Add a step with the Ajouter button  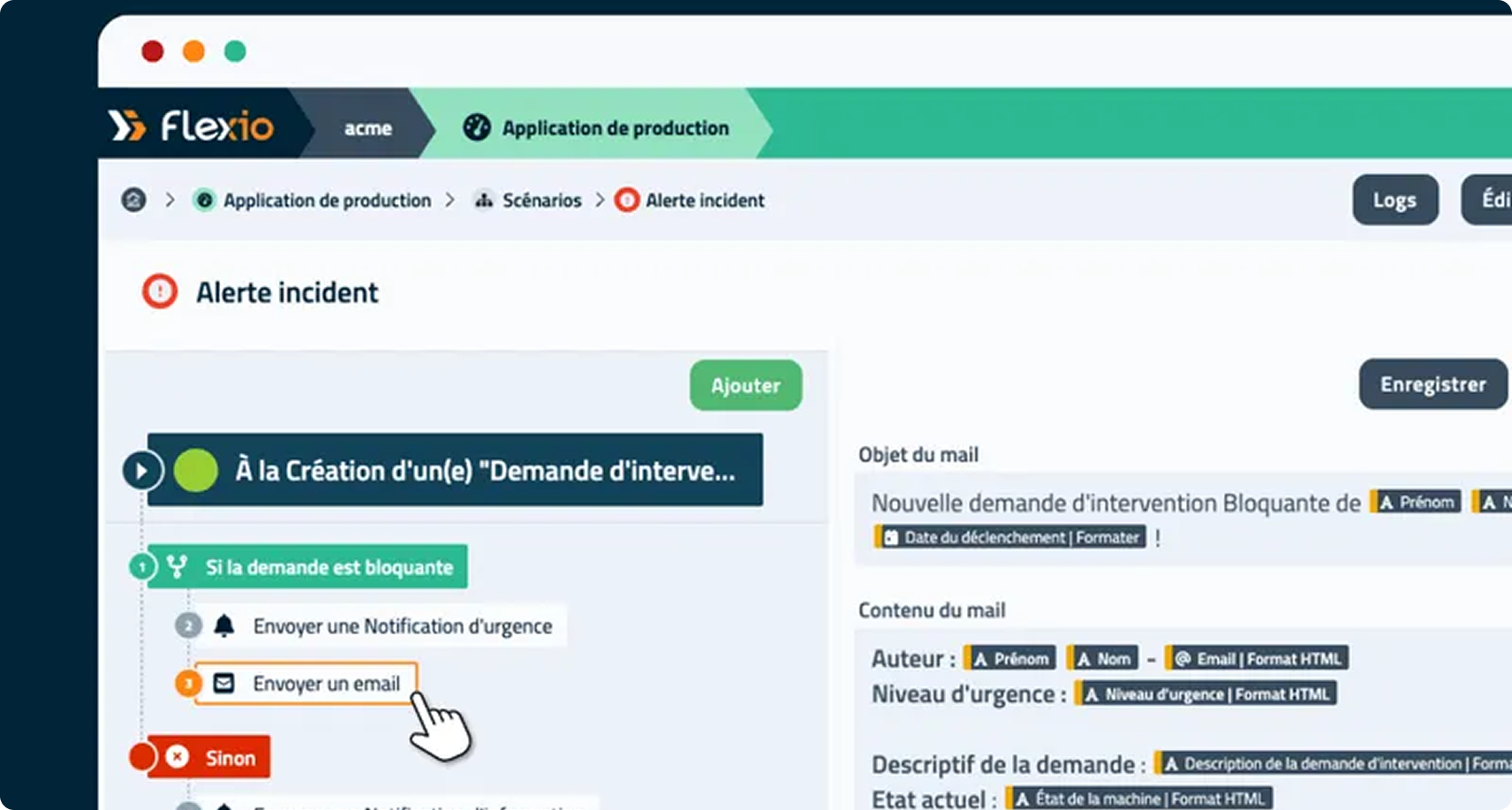(745, 385)
